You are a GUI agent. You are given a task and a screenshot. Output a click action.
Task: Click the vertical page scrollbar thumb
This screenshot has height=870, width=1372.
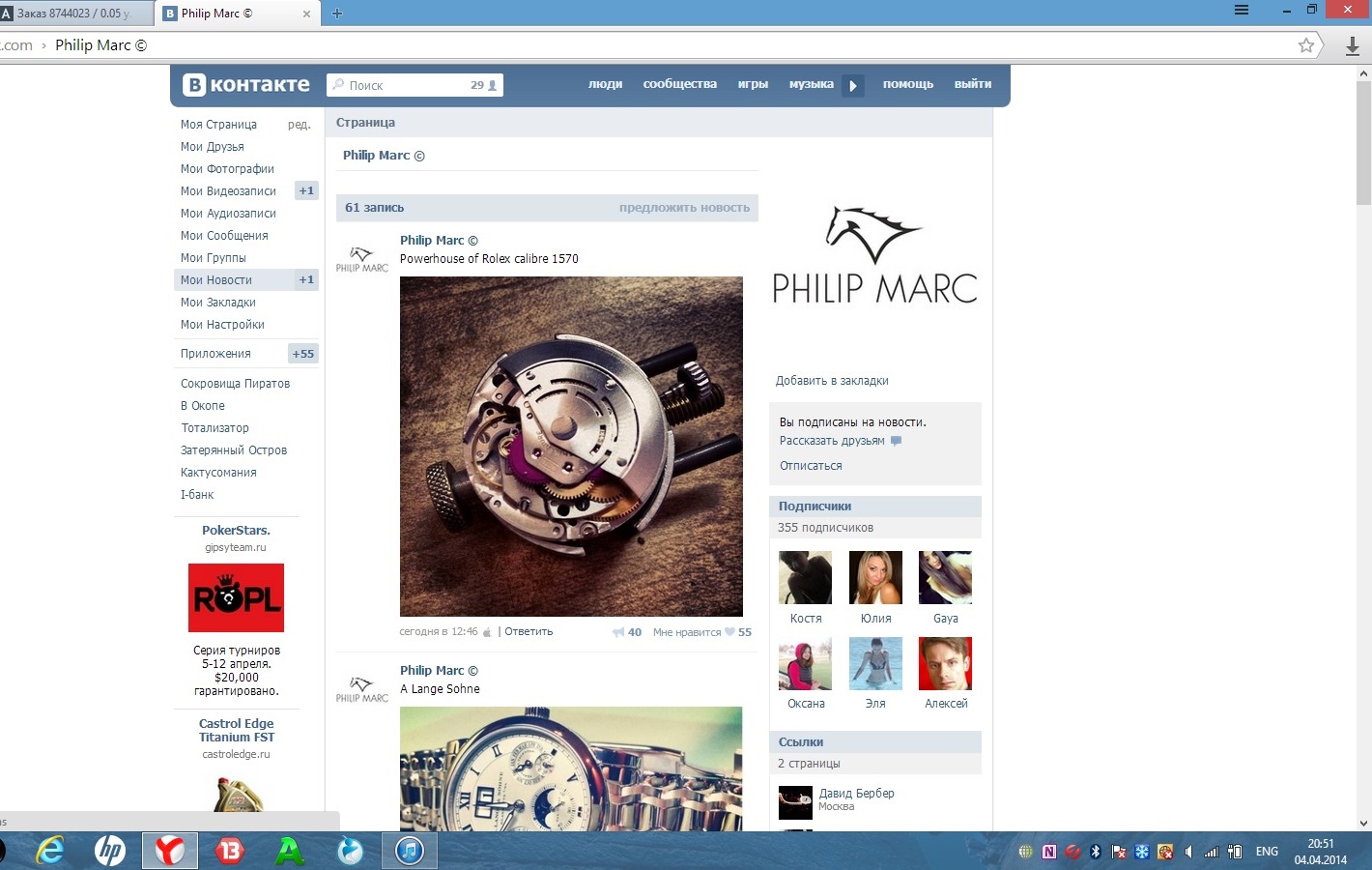tap(1363, 143)
